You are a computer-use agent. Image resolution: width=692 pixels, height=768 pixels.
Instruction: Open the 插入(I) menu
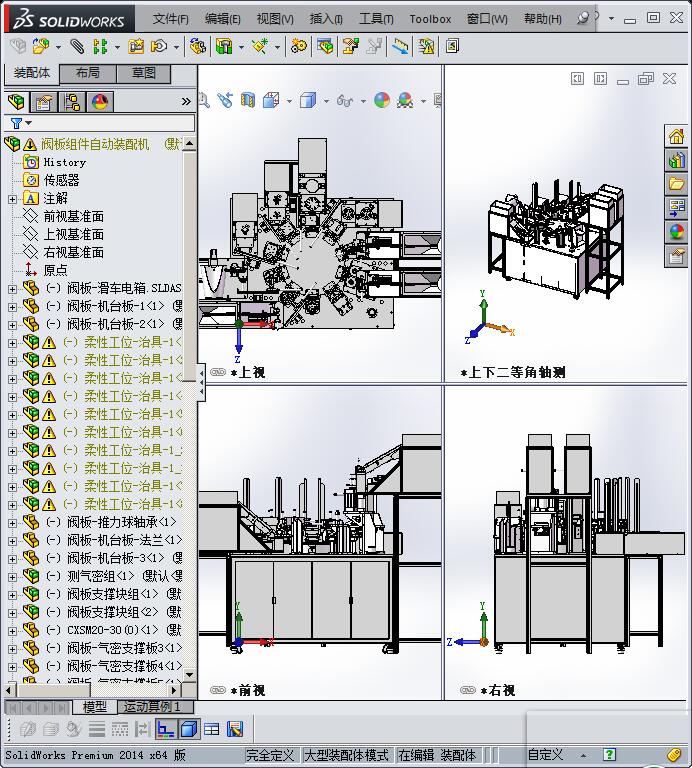pos(326,19)
